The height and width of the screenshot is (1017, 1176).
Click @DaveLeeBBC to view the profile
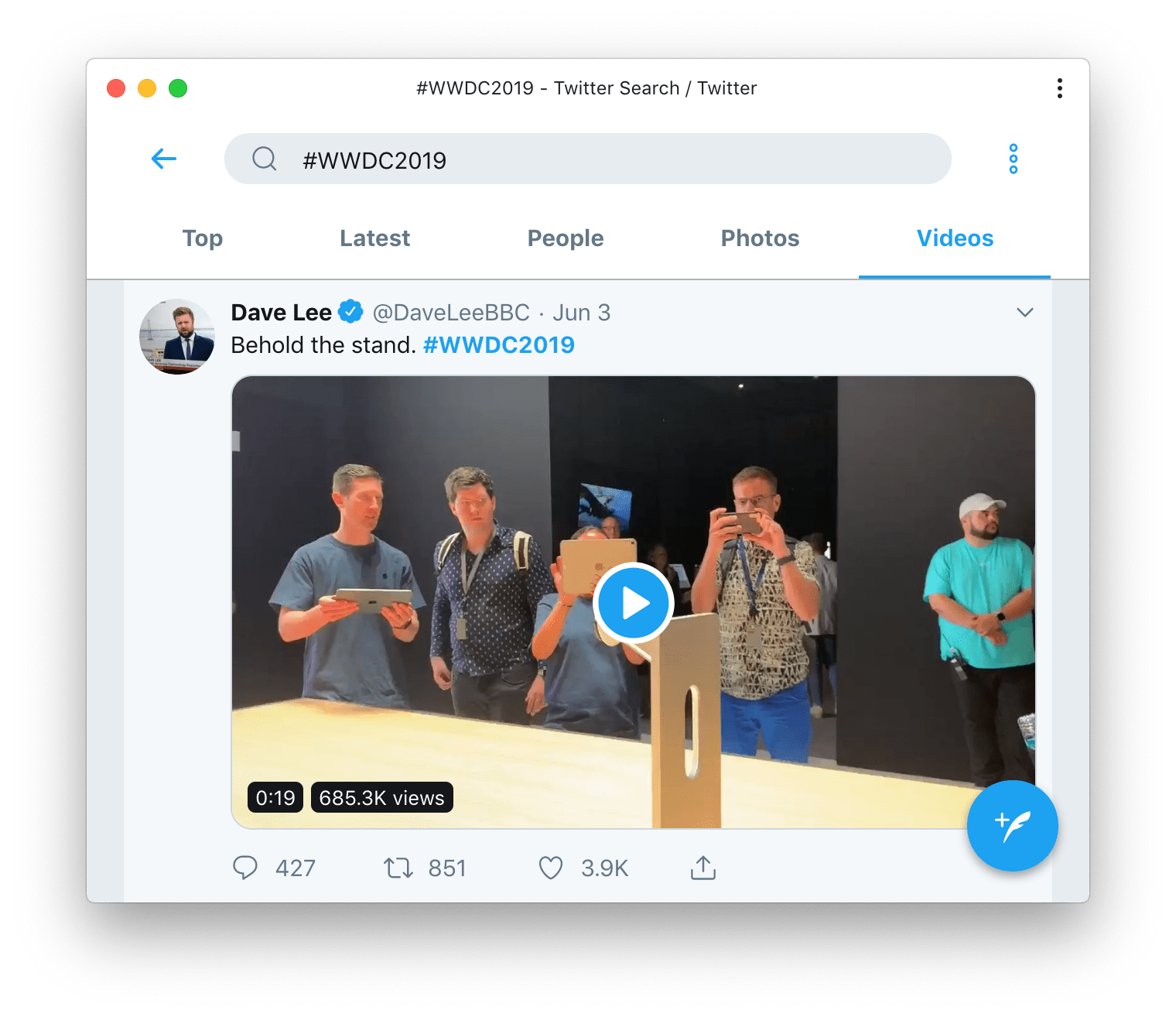[x=453, y=312]
